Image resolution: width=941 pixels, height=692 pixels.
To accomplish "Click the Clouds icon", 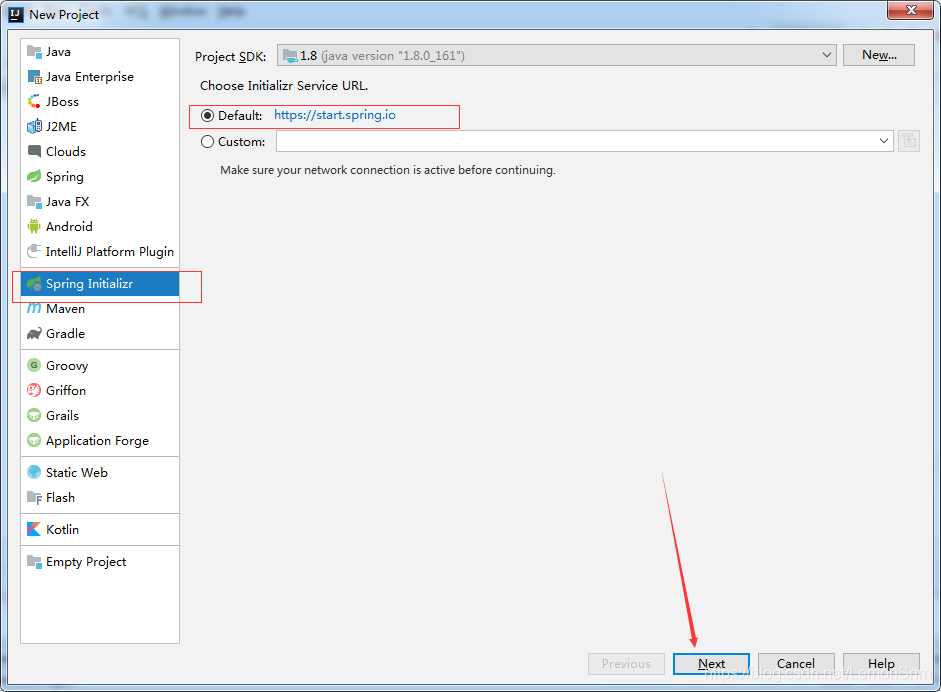I will point(34,151).
